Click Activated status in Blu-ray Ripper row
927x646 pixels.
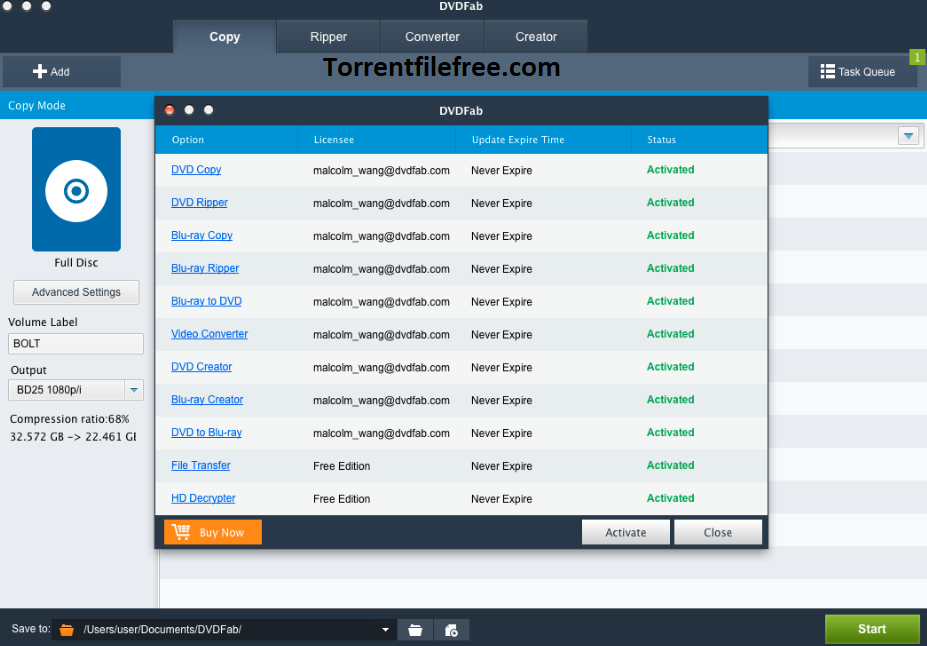(670, 268)
